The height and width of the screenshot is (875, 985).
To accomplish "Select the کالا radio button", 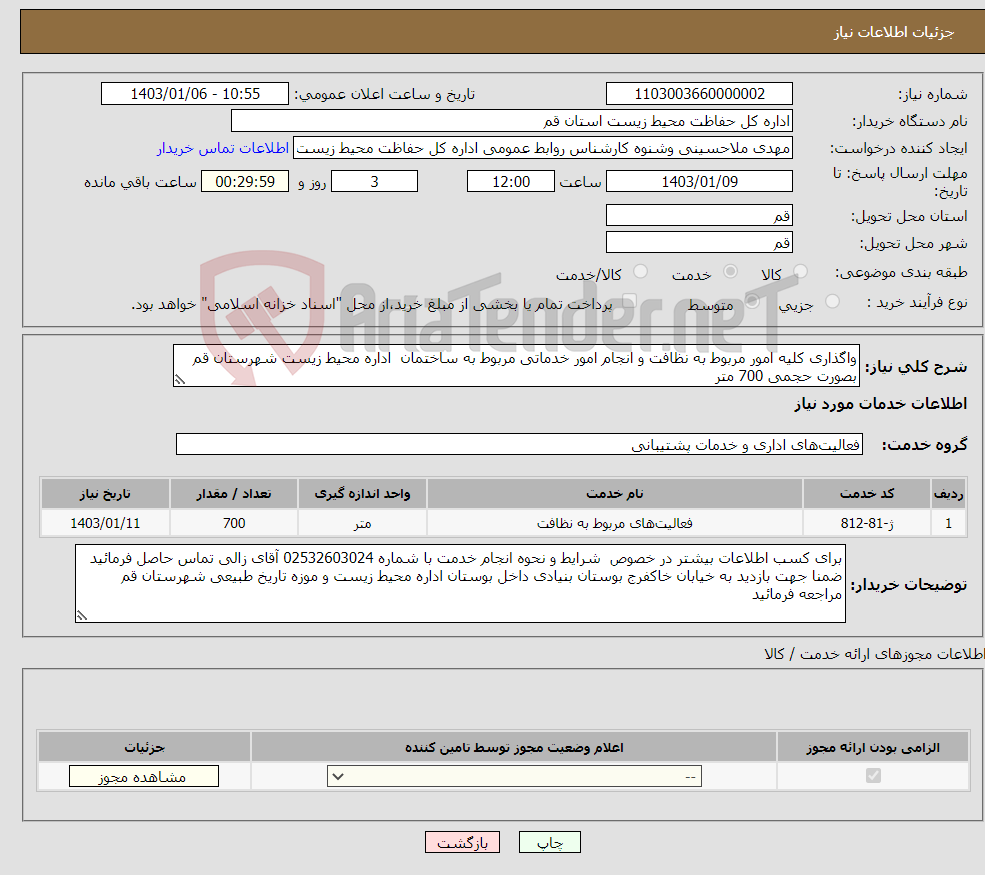I will coord(800,271).
